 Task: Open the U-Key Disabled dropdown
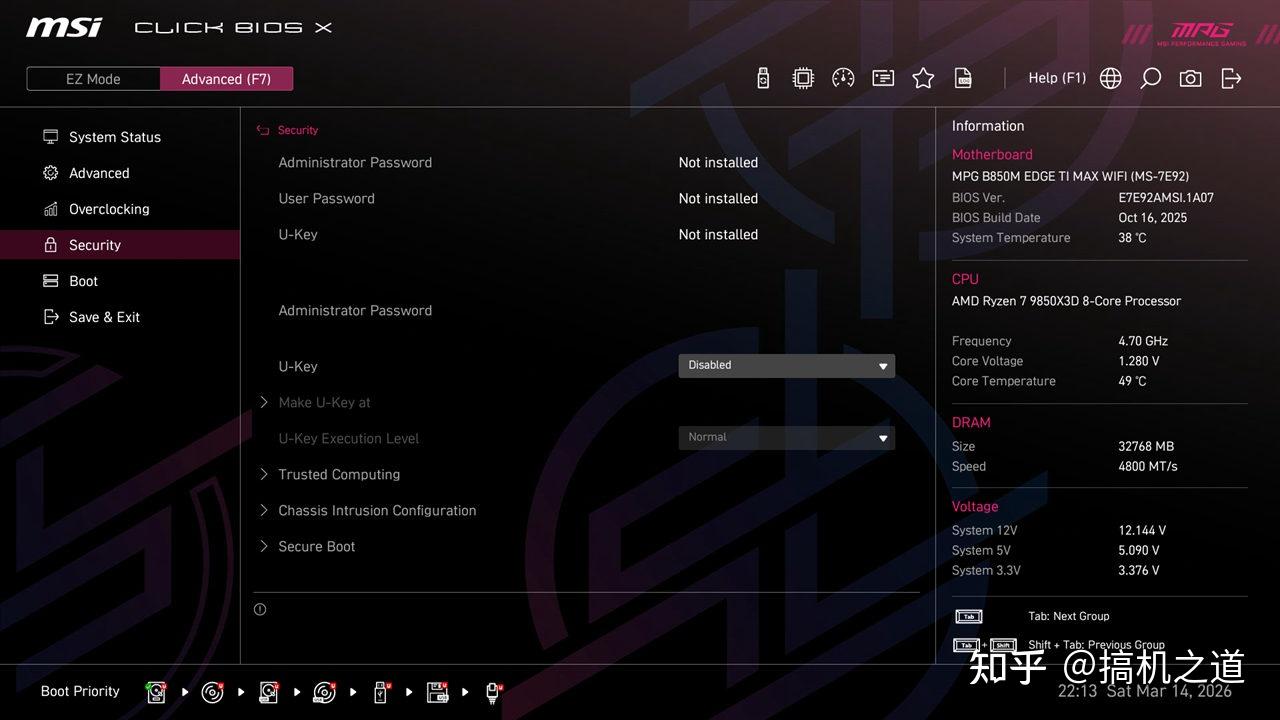click(787, 366)
